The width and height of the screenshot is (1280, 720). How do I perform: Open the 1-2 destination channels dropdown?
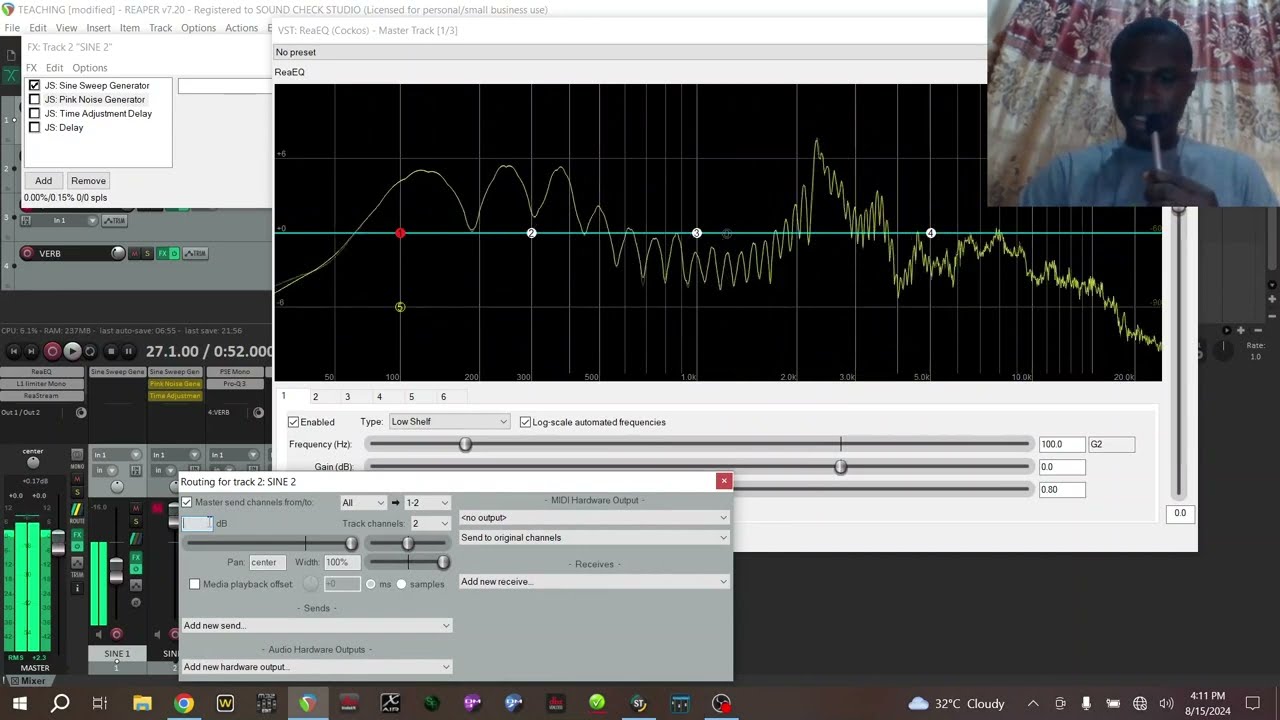point(427,503)
